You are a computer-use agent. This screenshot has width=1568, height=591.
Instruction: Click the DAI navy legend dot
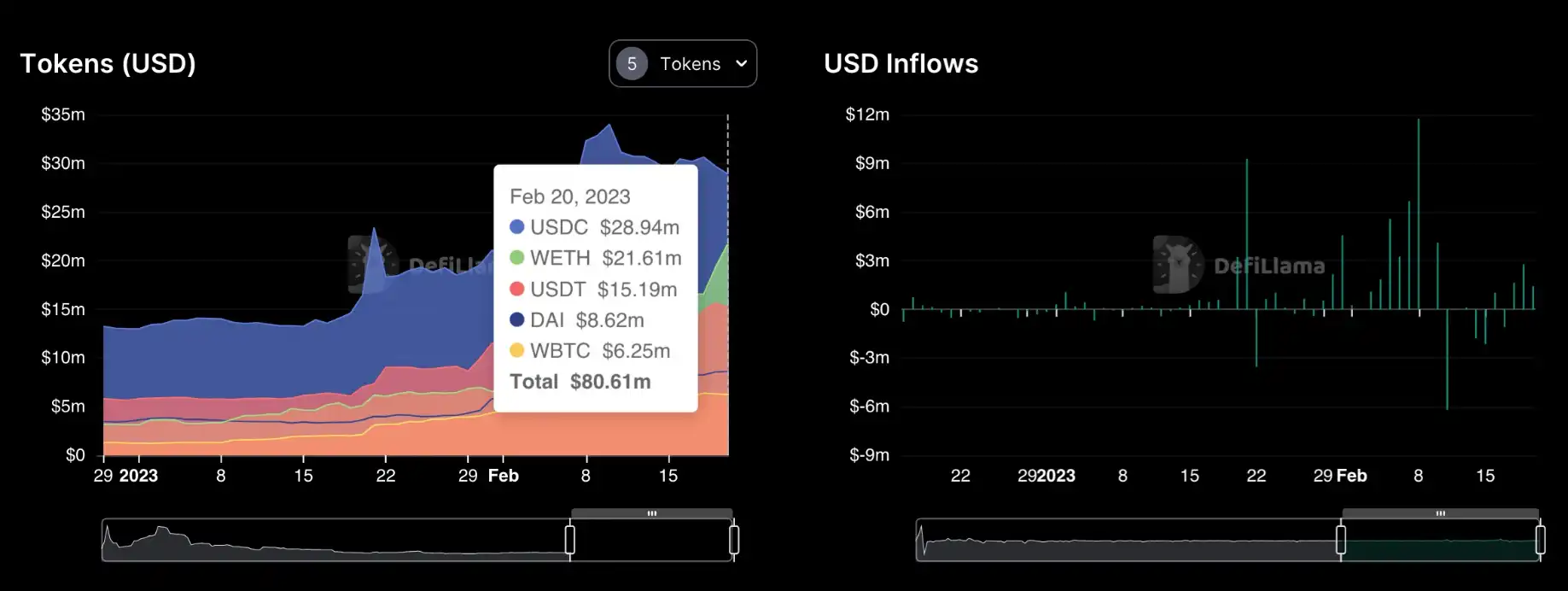click(516, 319)
